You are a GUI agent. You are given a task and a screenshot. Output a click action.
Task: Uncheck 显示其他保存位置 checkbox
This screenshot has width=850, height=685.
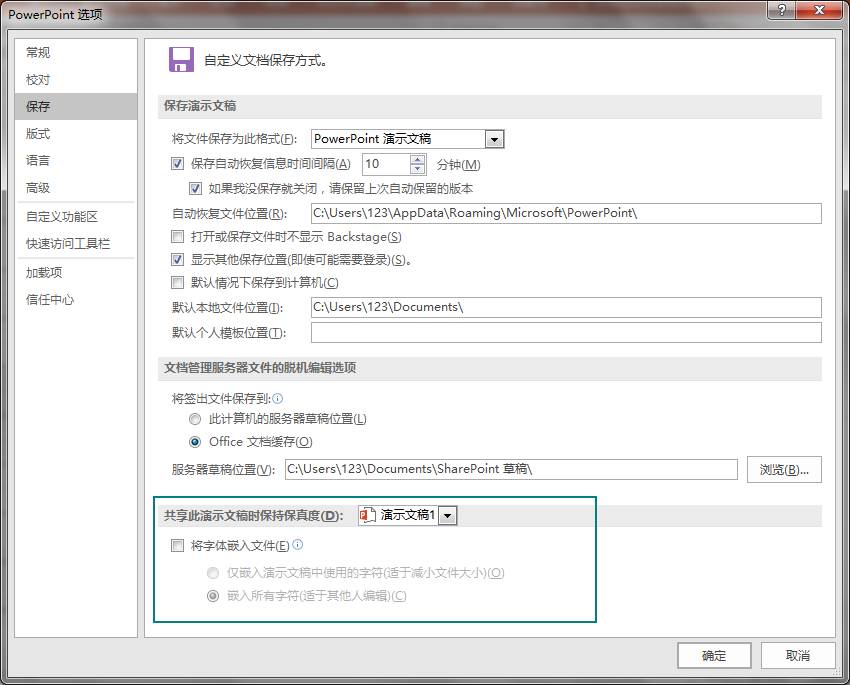click(177, 260)
